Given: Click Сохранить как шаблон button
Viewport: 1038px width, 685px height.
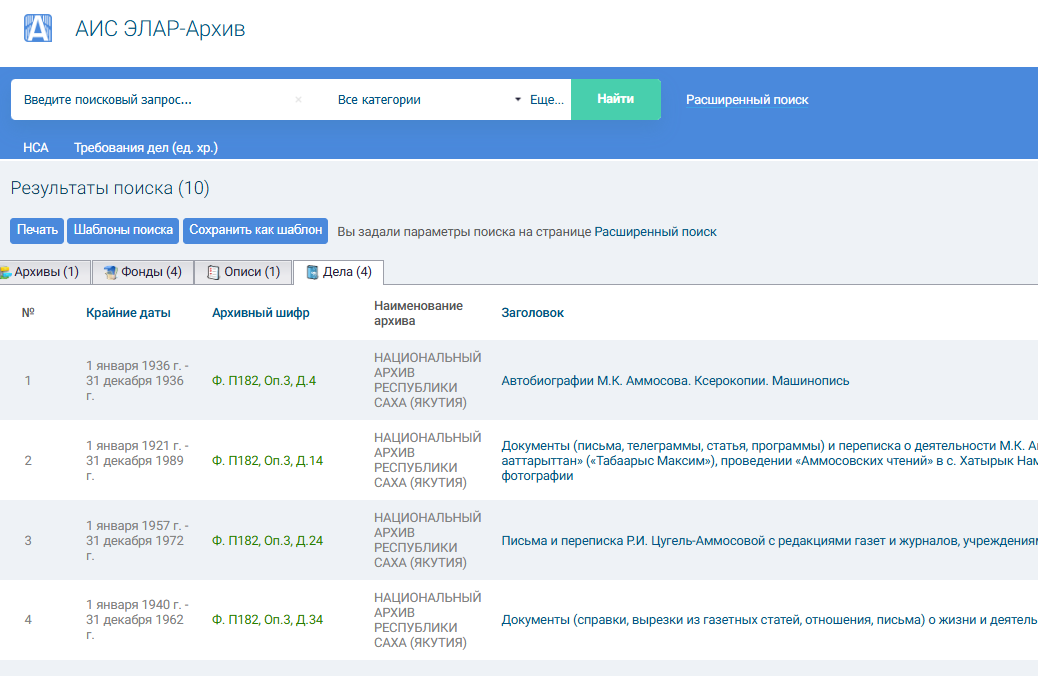Looking at the screenshot, I should pos(256,230).
